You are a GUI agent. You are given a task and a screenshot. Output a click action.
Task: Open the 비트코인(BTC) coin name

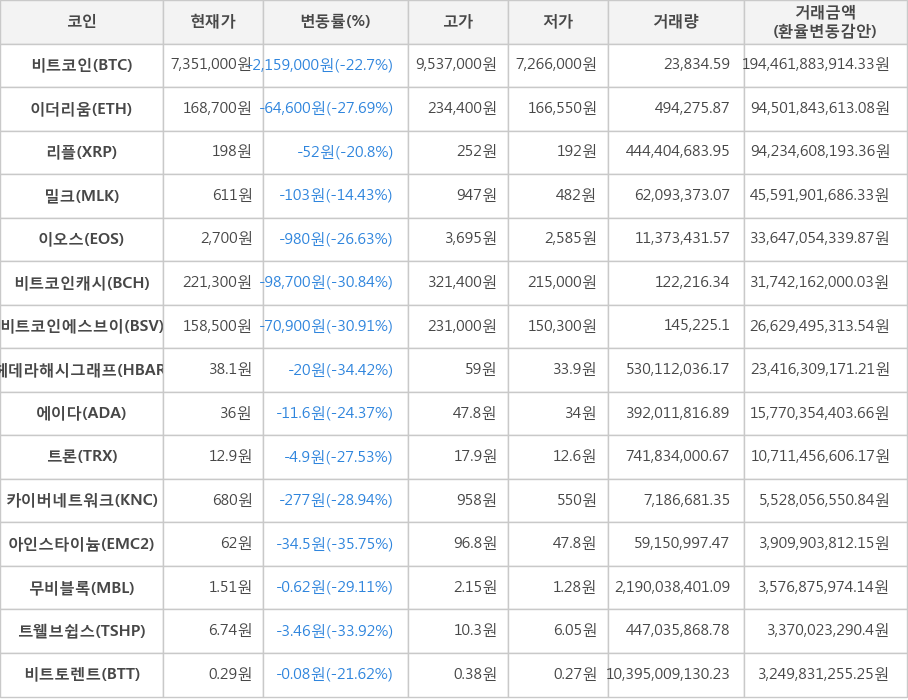click(82, 65)
